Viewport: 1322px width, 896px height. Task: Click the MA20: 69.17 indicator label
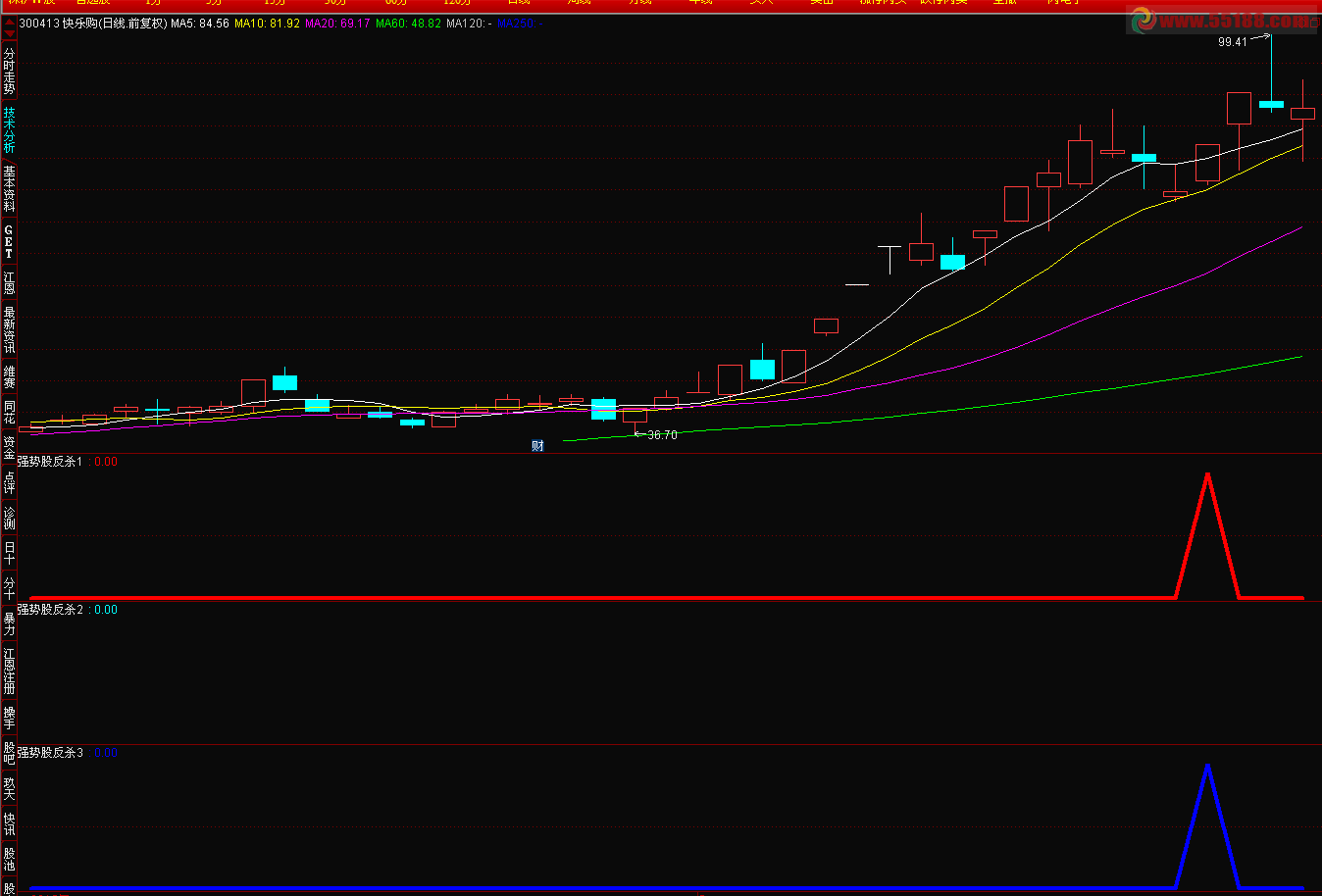click(x=337, y=24)
